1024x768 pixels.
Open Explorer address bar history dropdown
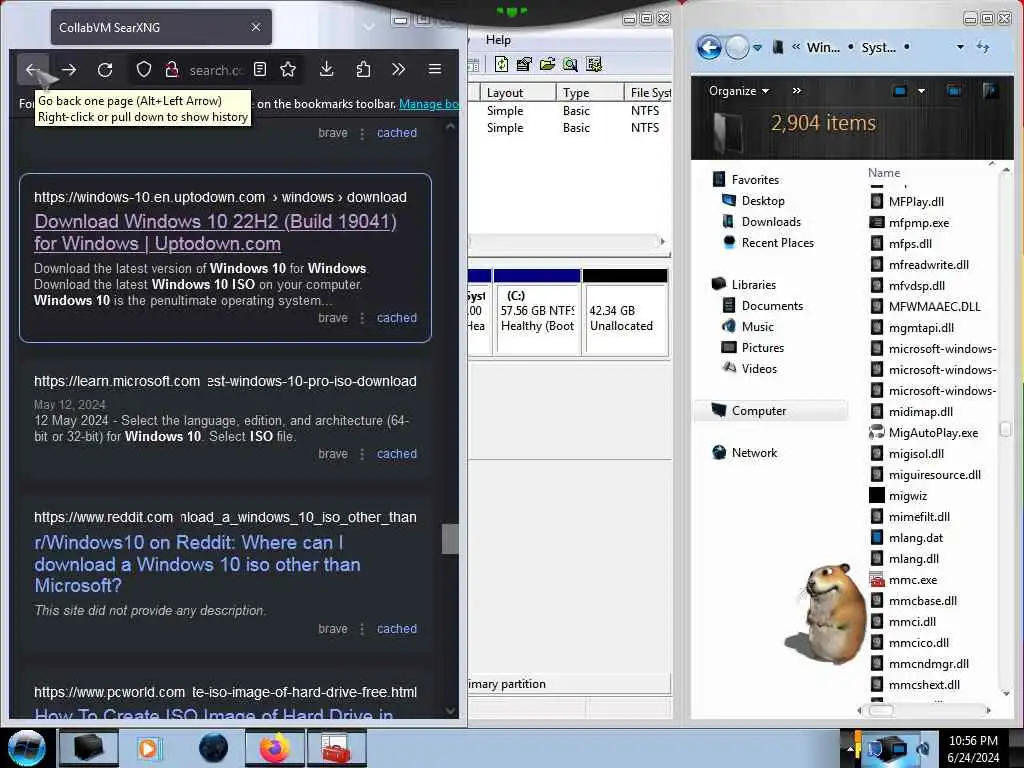(960, 47)
